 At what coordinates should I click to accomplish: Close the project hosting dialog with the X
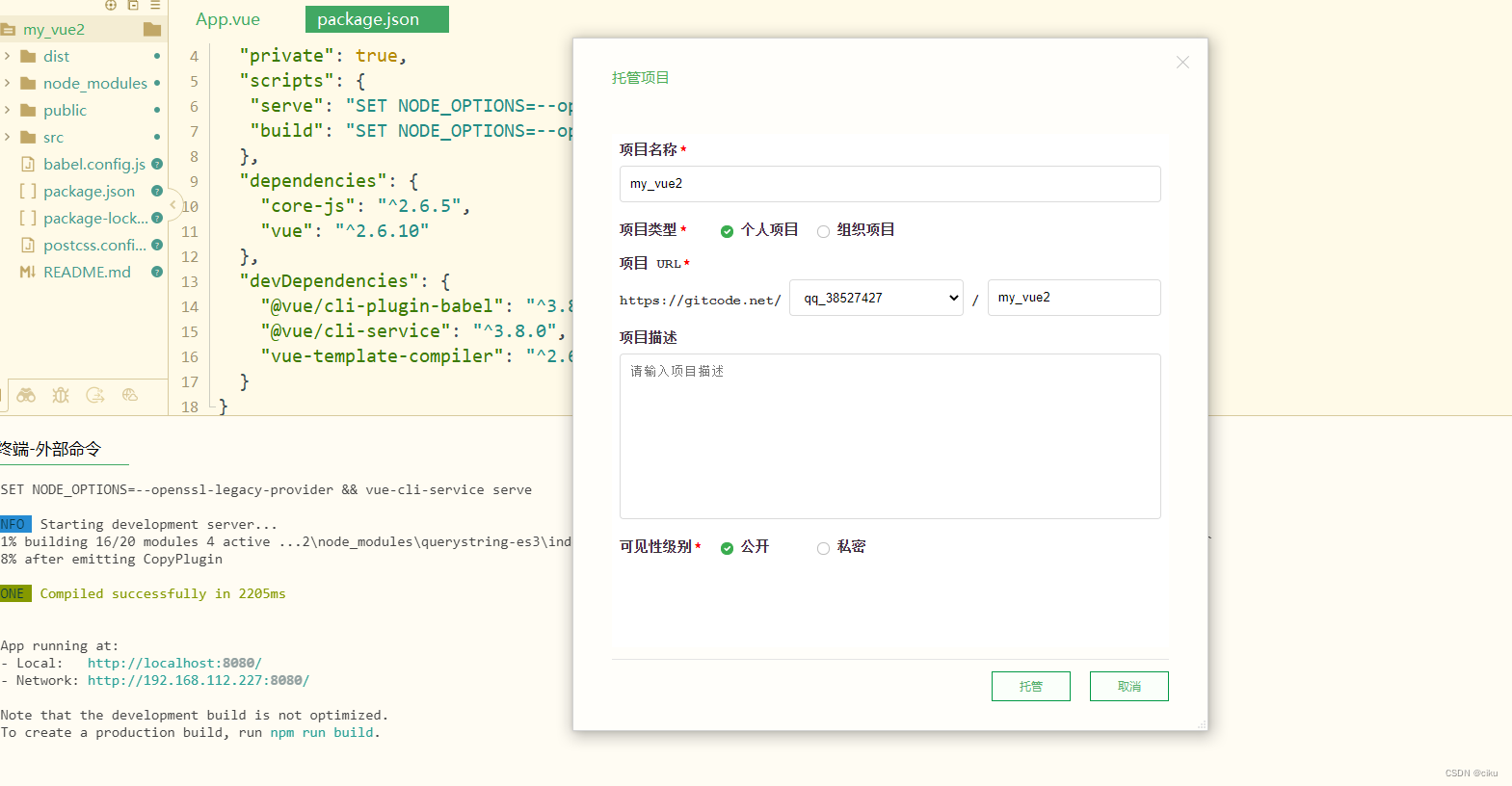[x=1182, y=63]
